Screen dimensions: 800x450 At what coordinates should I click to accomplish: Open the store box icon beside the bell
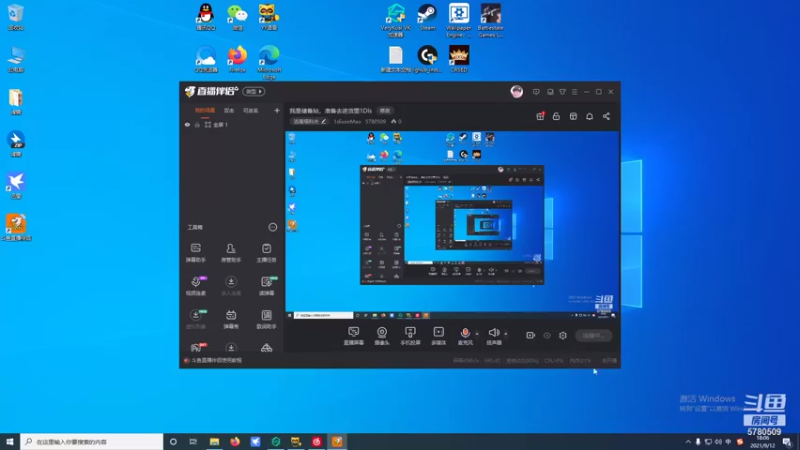pyautogui.click(x=573, y=116)
